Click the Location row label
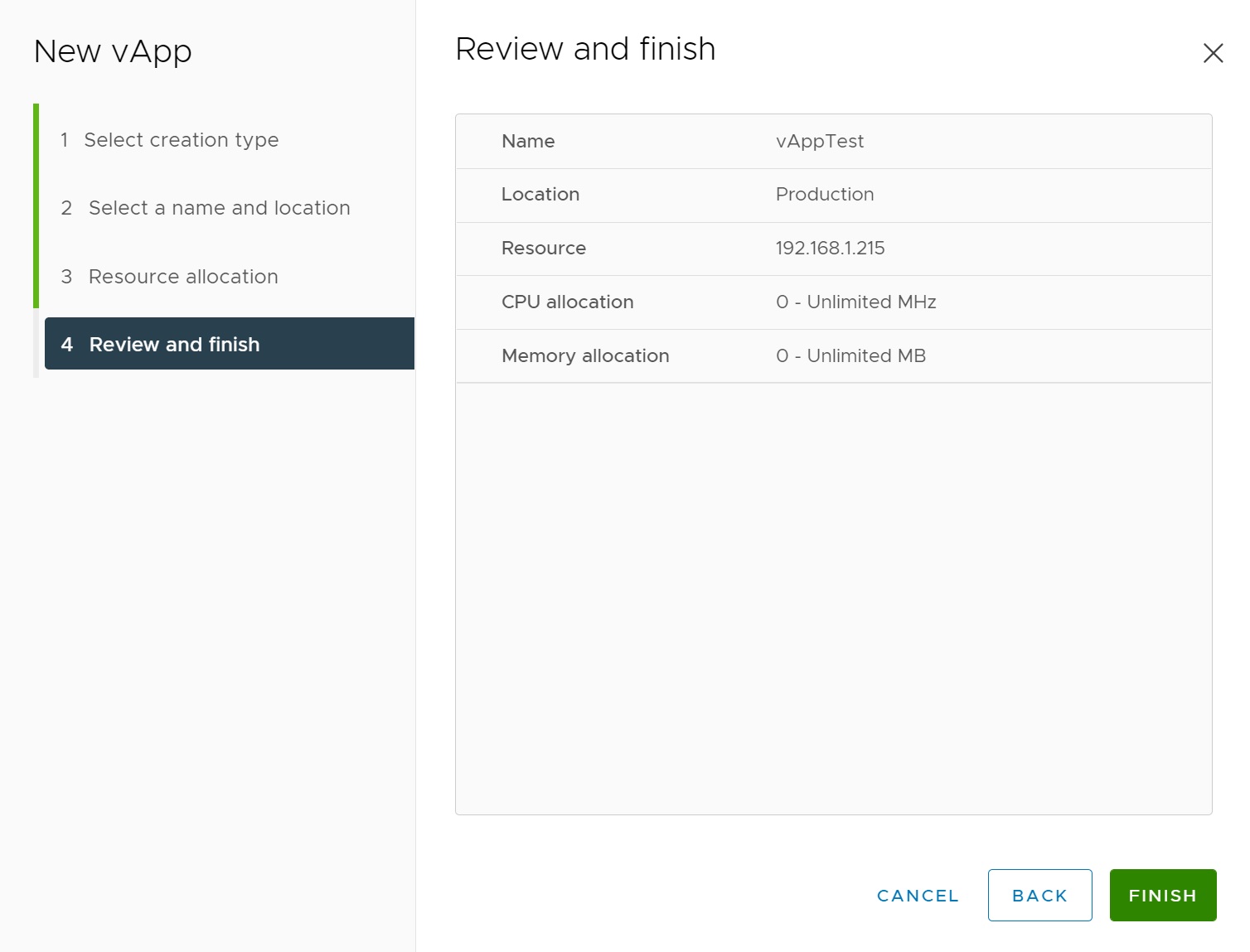Image resolution: width=1250 pixels, height=952 pixels. click(540, 195)
